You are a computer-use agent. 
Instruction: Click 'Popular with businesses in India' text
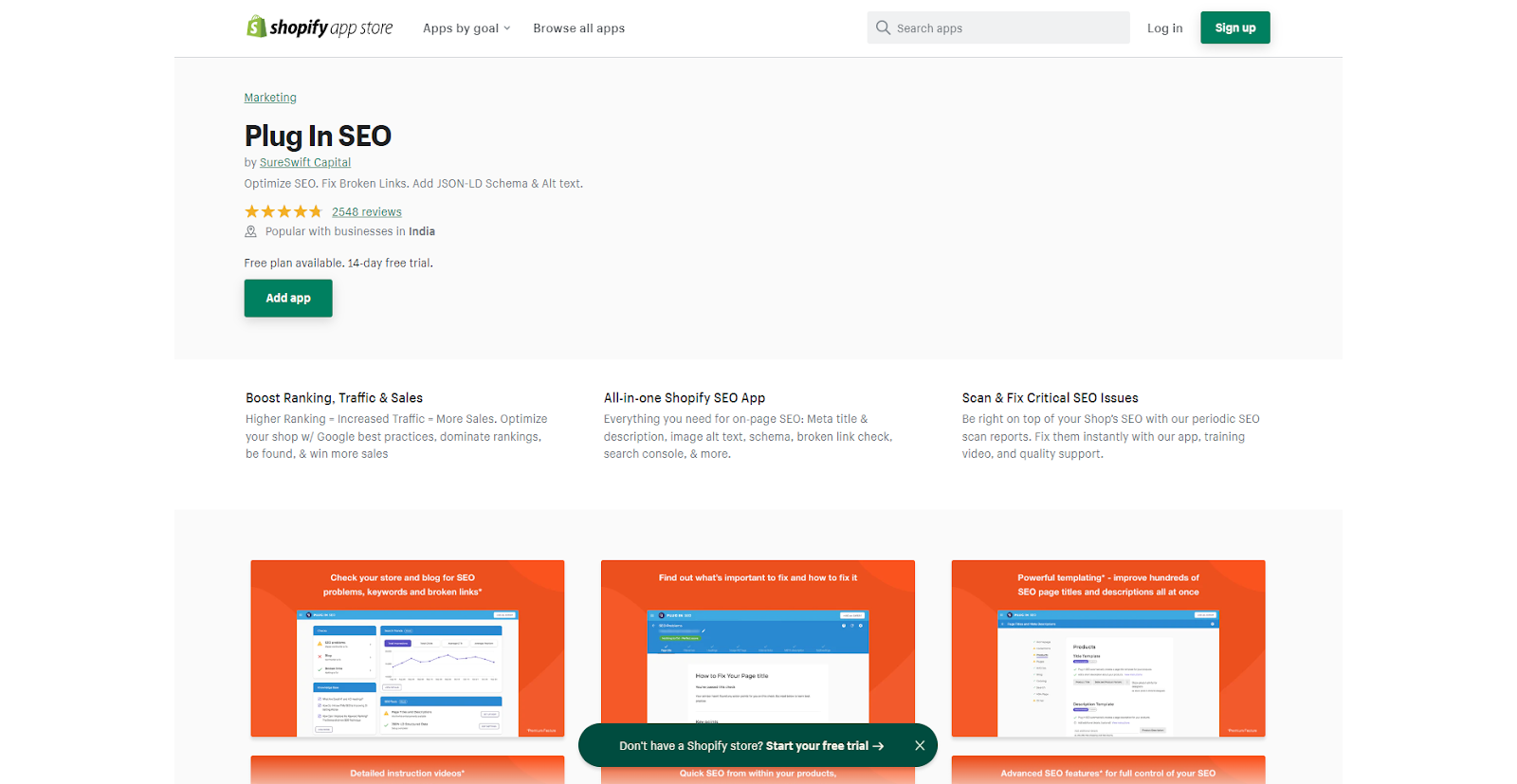point(350,231)
